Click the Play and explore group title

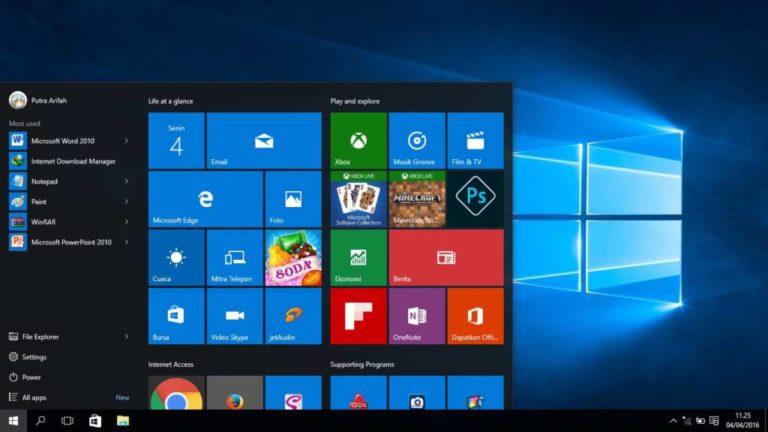tap(355, 101)
